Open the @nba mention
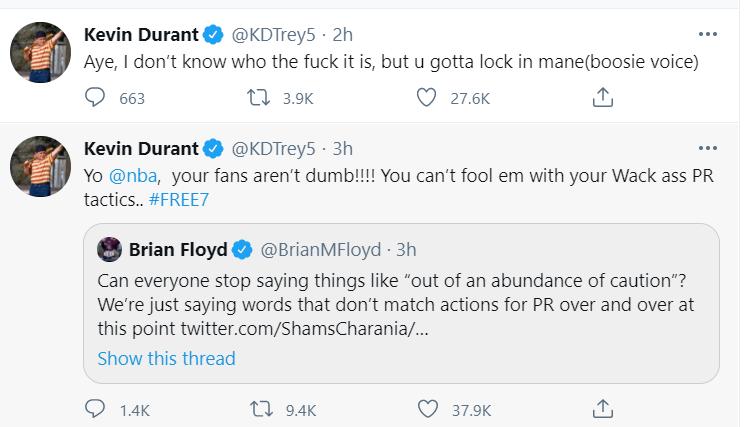 click(130, 175)
